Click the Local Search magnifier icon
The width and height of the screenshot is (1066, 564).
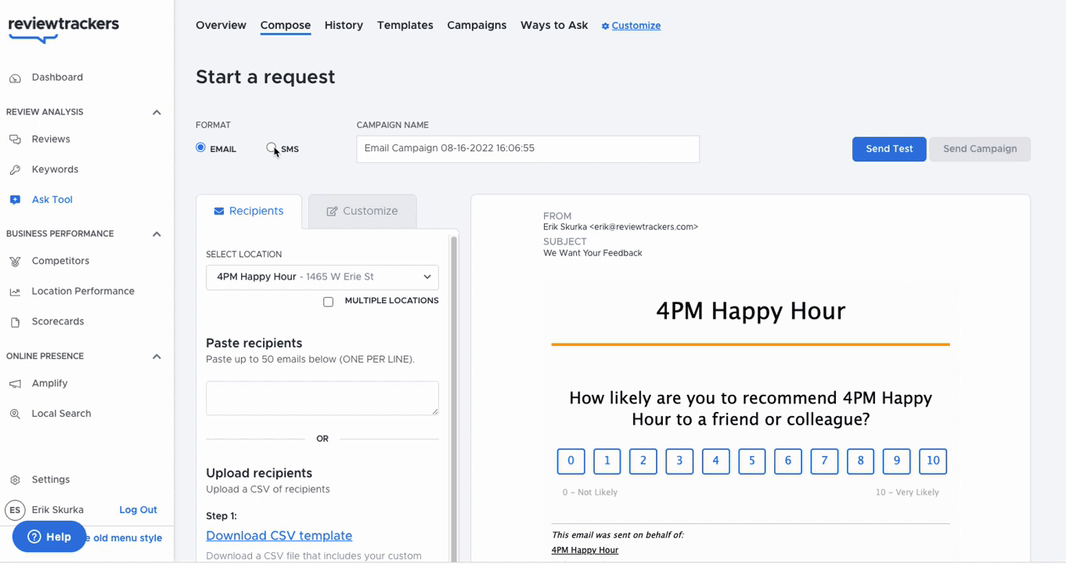(x=15, y=414)
